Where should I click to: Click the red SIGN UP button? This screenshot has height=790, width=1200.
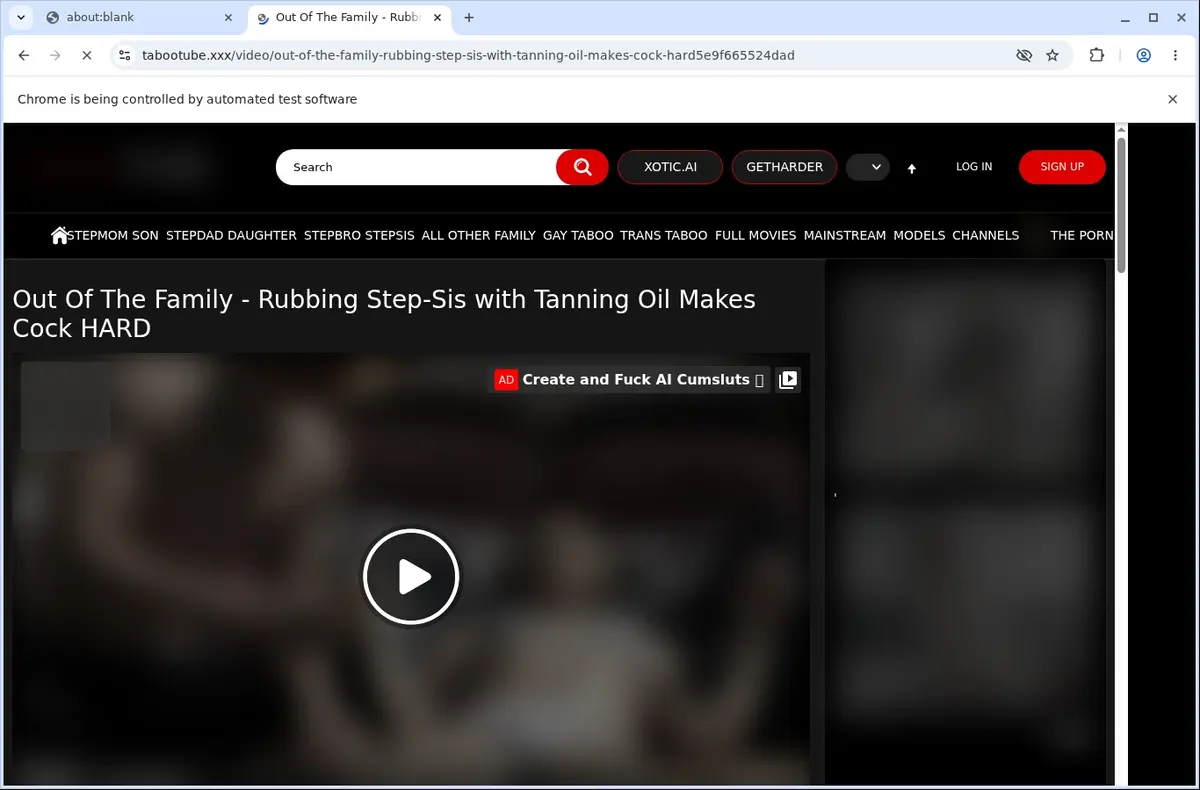coord(1062,167)
